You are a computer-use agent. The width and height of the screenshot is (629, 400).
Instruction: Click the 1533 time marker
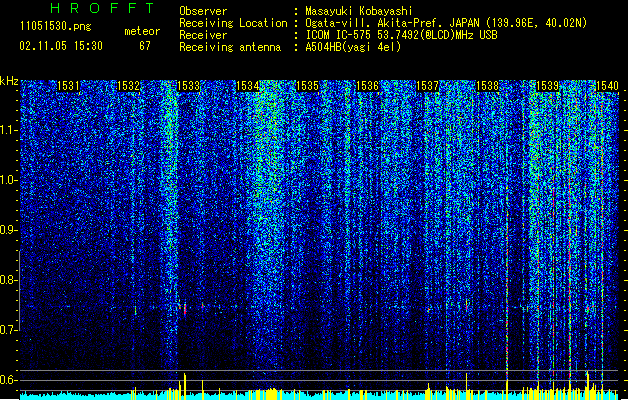188,86
